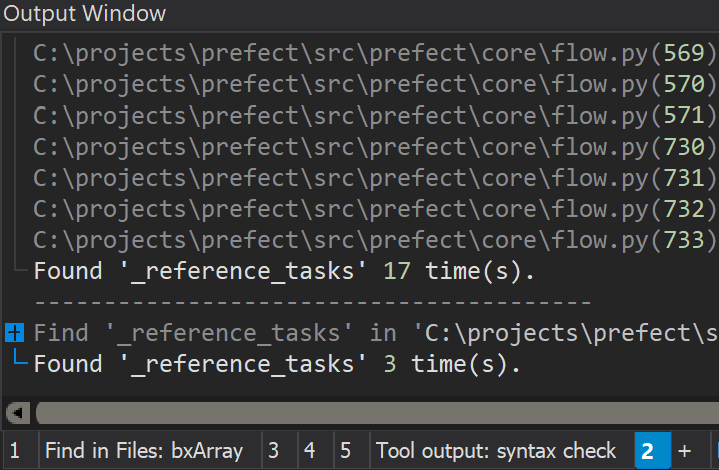The height and width of the screenshot is (470, 719).
Task: Click the left scroll arrow of horizontal scrollbar
Action: pyautogui.click(x=18, y=413)
